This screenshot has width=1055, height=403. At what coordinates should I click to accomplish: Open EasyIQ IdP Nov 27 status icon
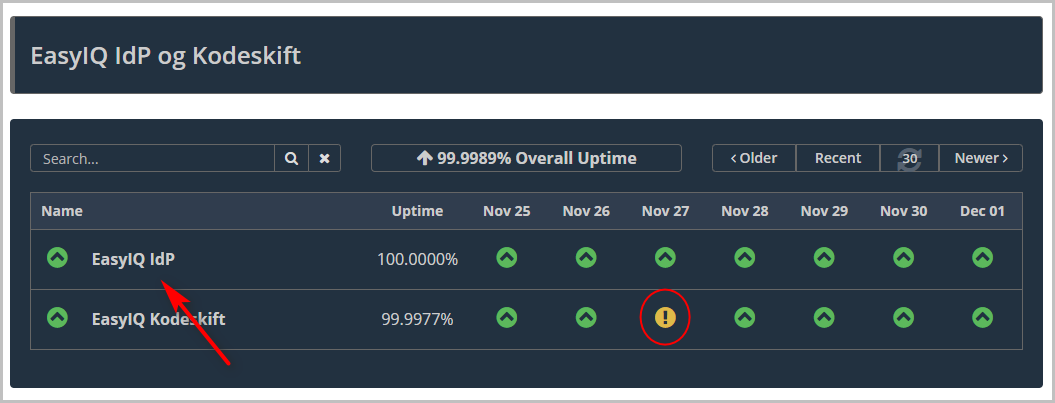[x=665, y=258]
